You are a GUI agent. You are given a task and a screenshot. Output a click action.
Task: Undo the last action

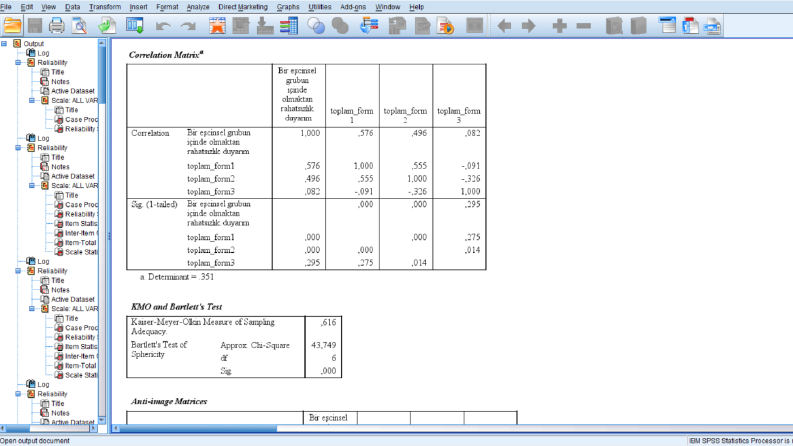click(x=163, y=26)
